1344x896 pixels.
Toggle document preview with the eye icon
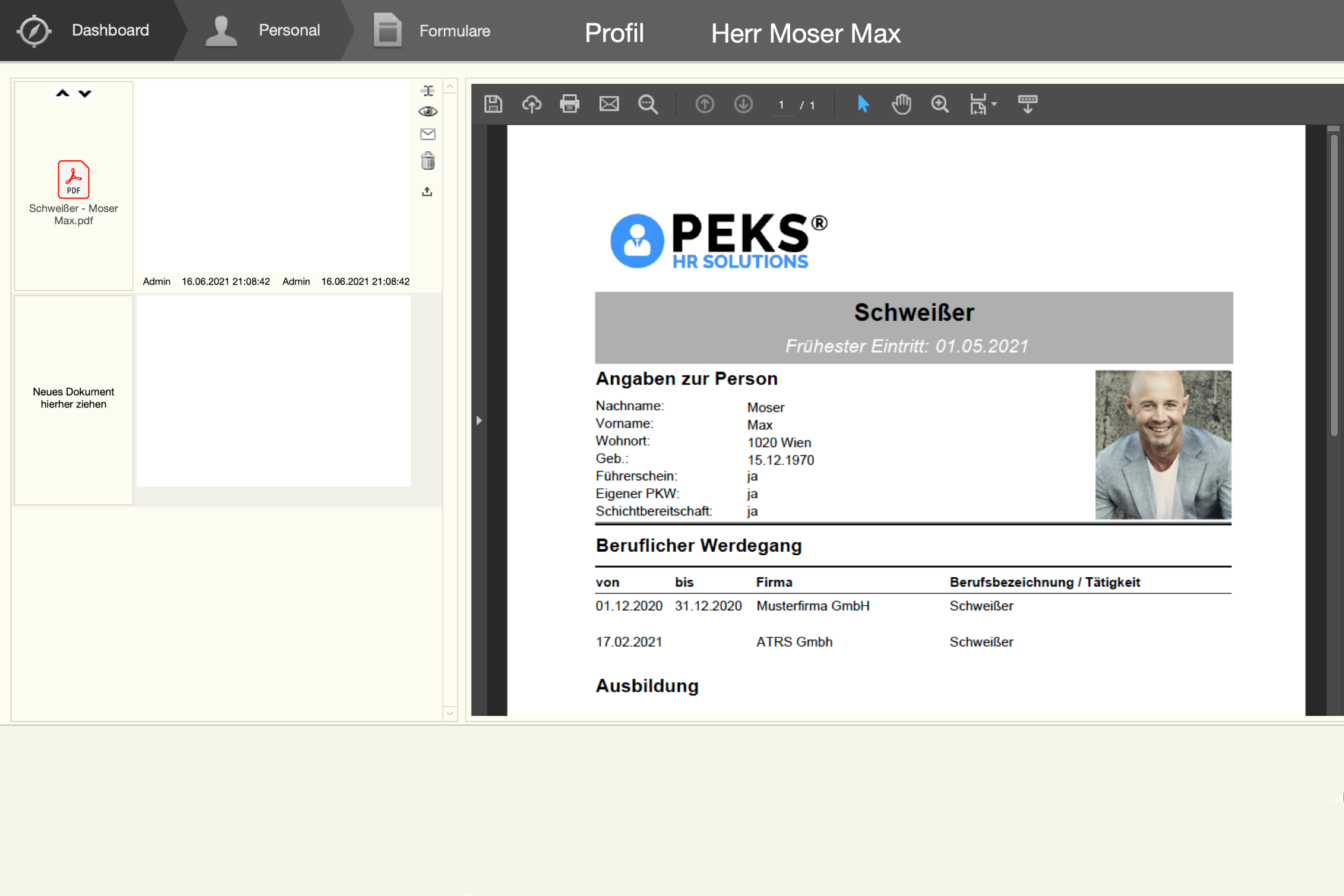tap(427, 111)
